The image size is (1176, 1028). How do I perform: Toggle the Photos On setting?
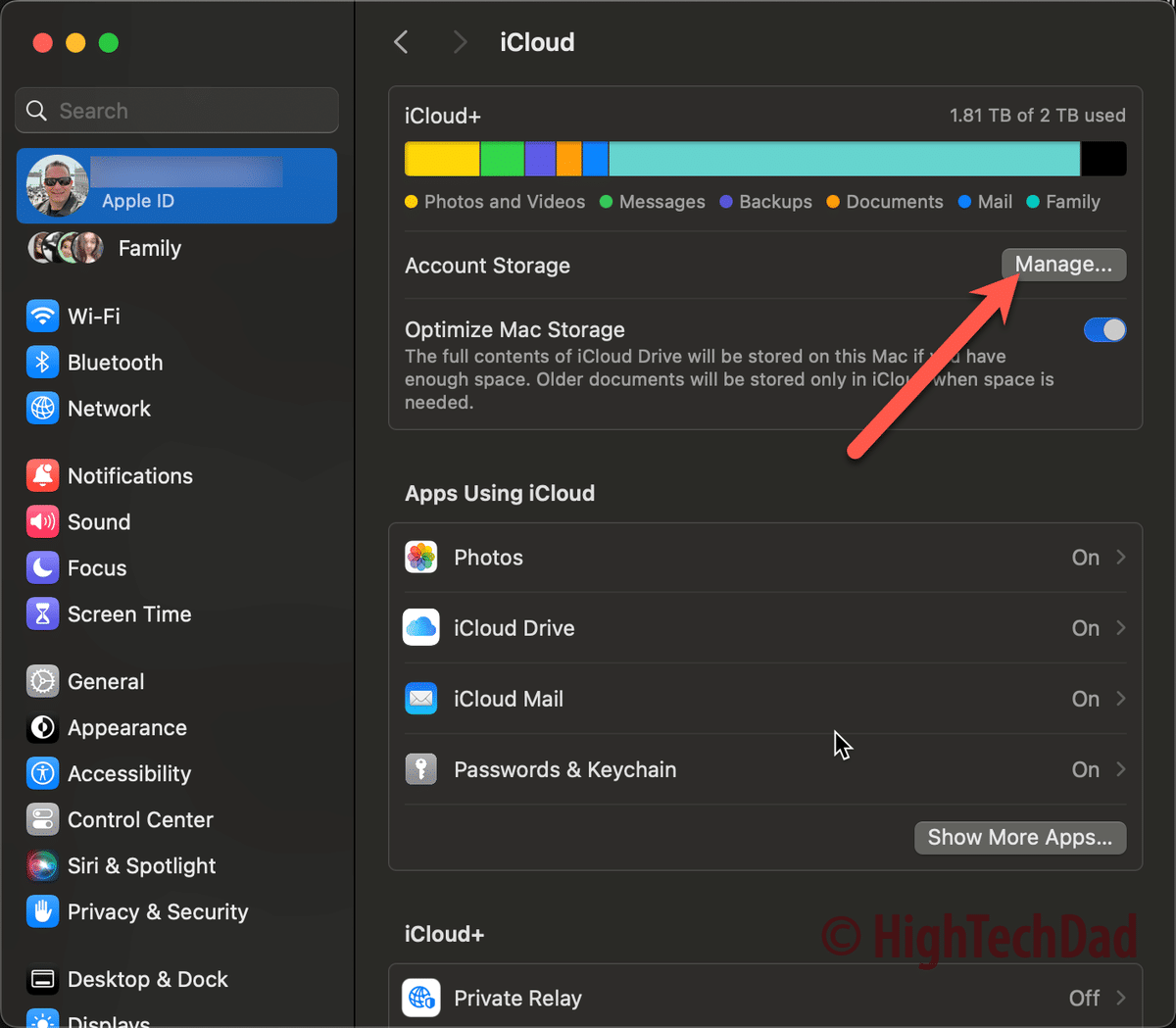(x=1085, y=557)
